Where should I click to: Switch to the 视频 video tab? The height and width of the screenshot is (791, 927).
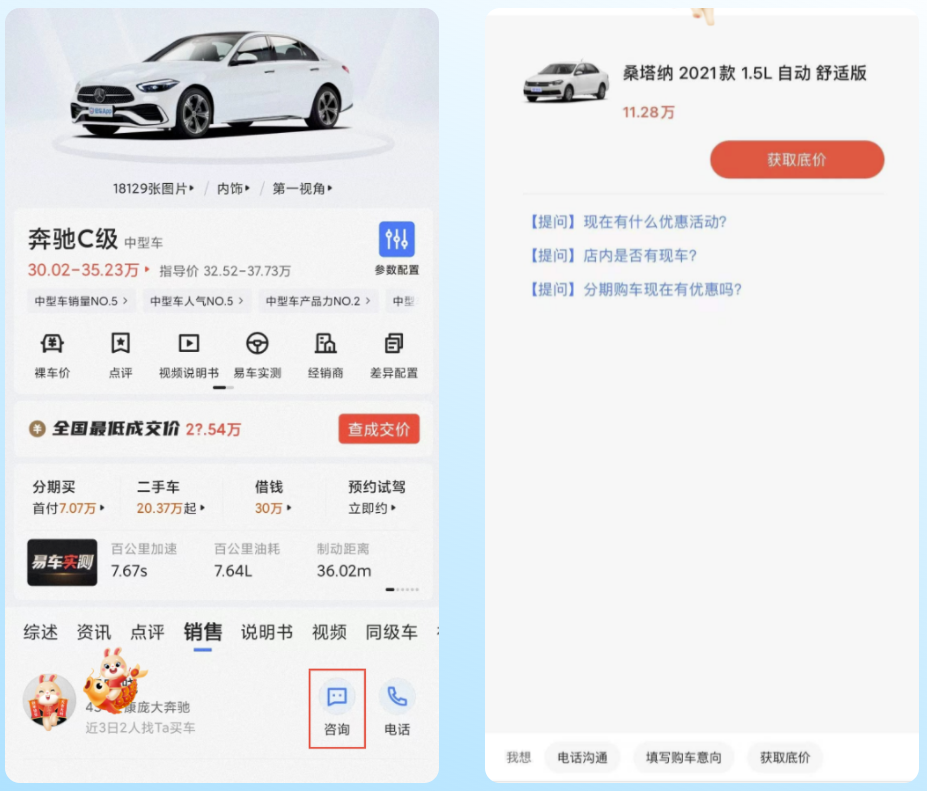coord(329,632)
